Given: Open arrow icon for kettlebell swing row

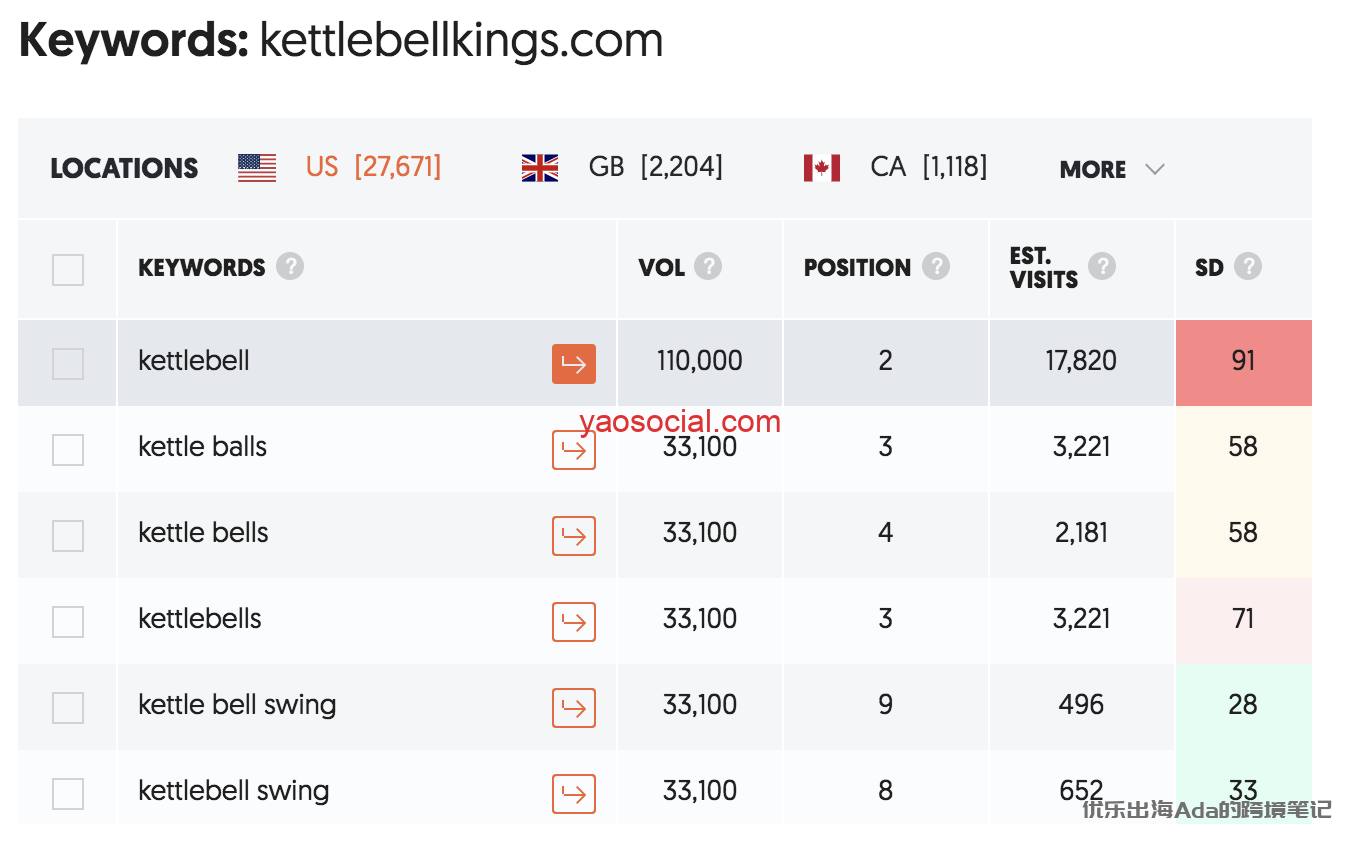Looking at the screenshot, I should click(573, 794).
